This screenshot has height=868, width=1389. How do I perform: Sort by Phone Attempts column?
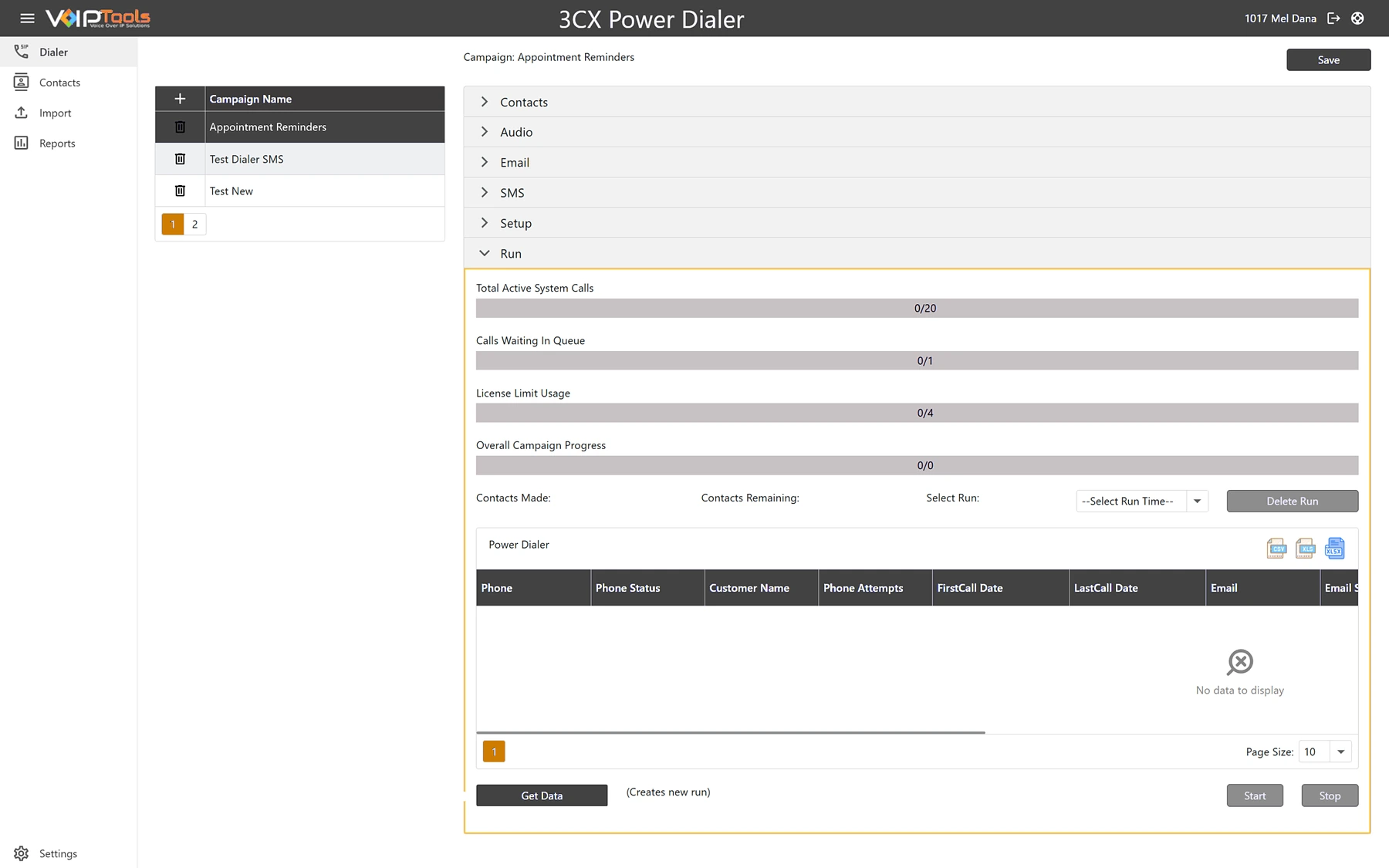point(875,588)
